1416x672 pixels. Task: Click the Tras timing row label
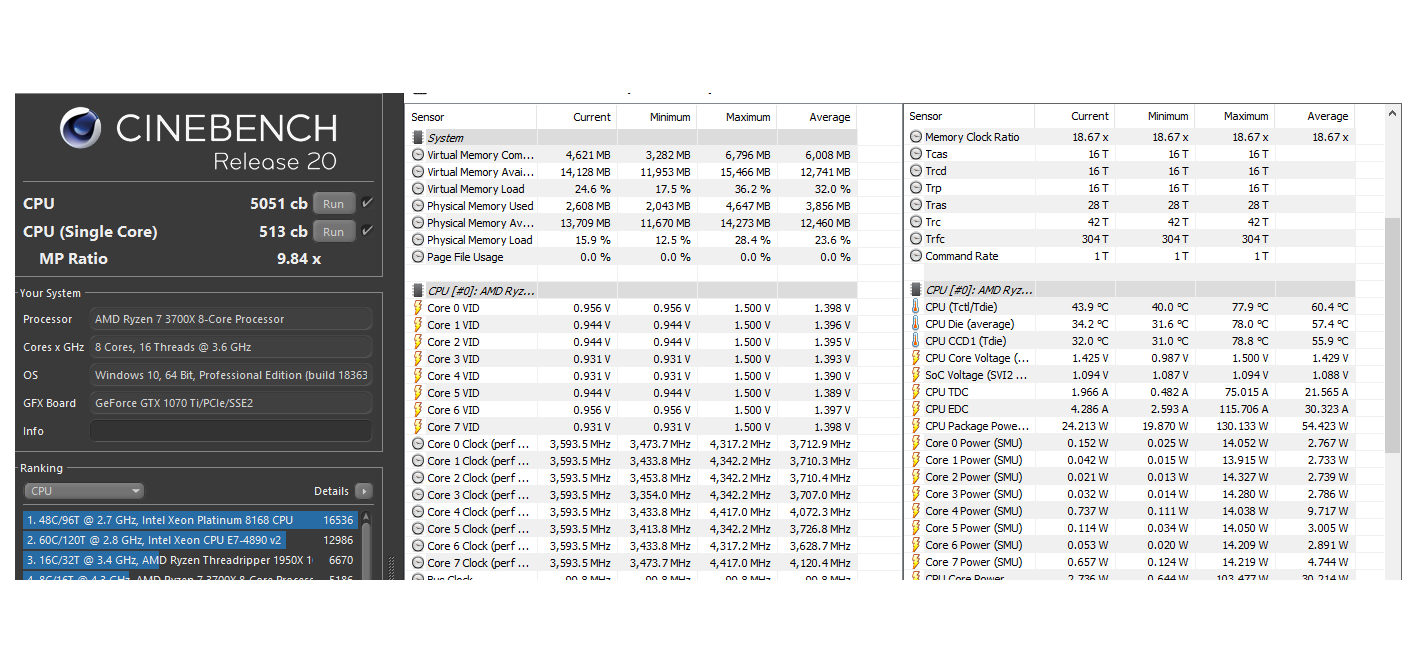coord(936,205)
